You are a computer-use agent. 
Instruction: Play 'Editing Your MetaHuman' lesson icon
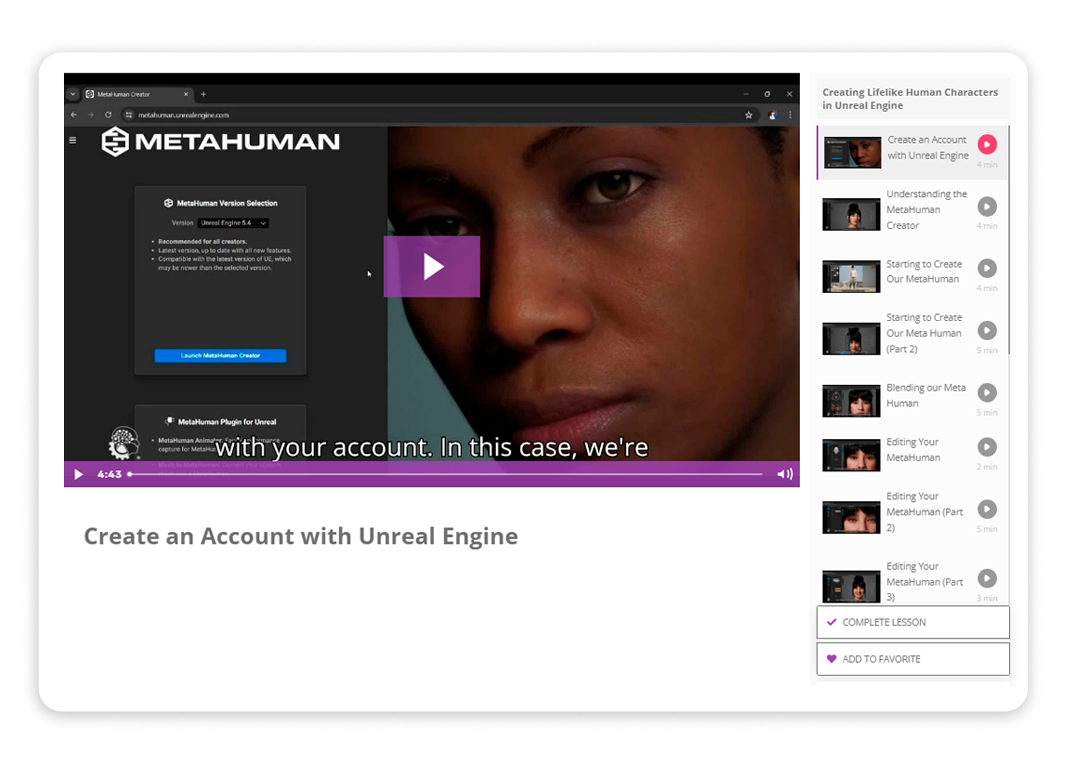pyautogui.click(x=986, y=447)
